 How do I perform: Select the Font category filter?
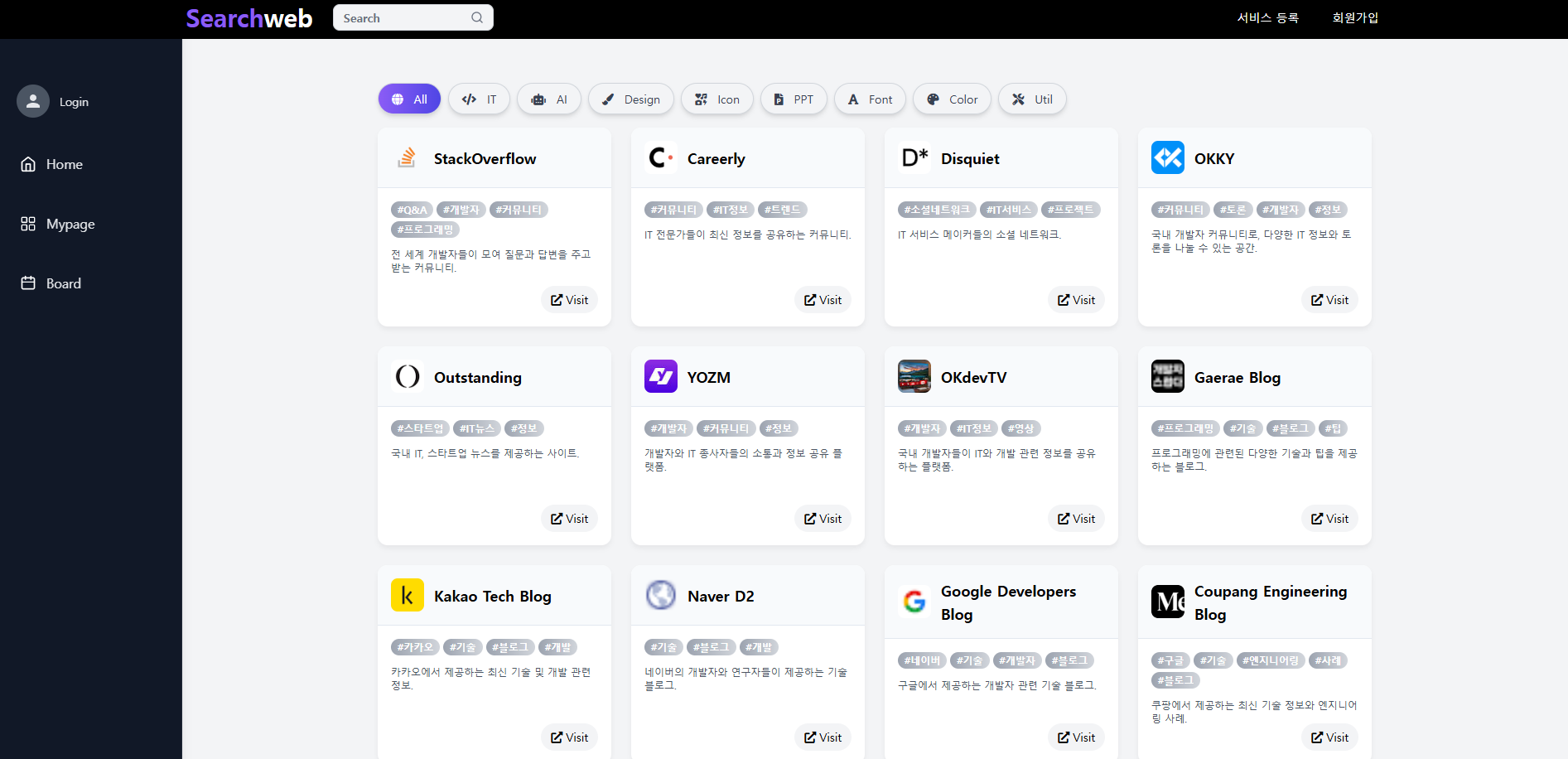pyautogui.click(x=870, y=99)
